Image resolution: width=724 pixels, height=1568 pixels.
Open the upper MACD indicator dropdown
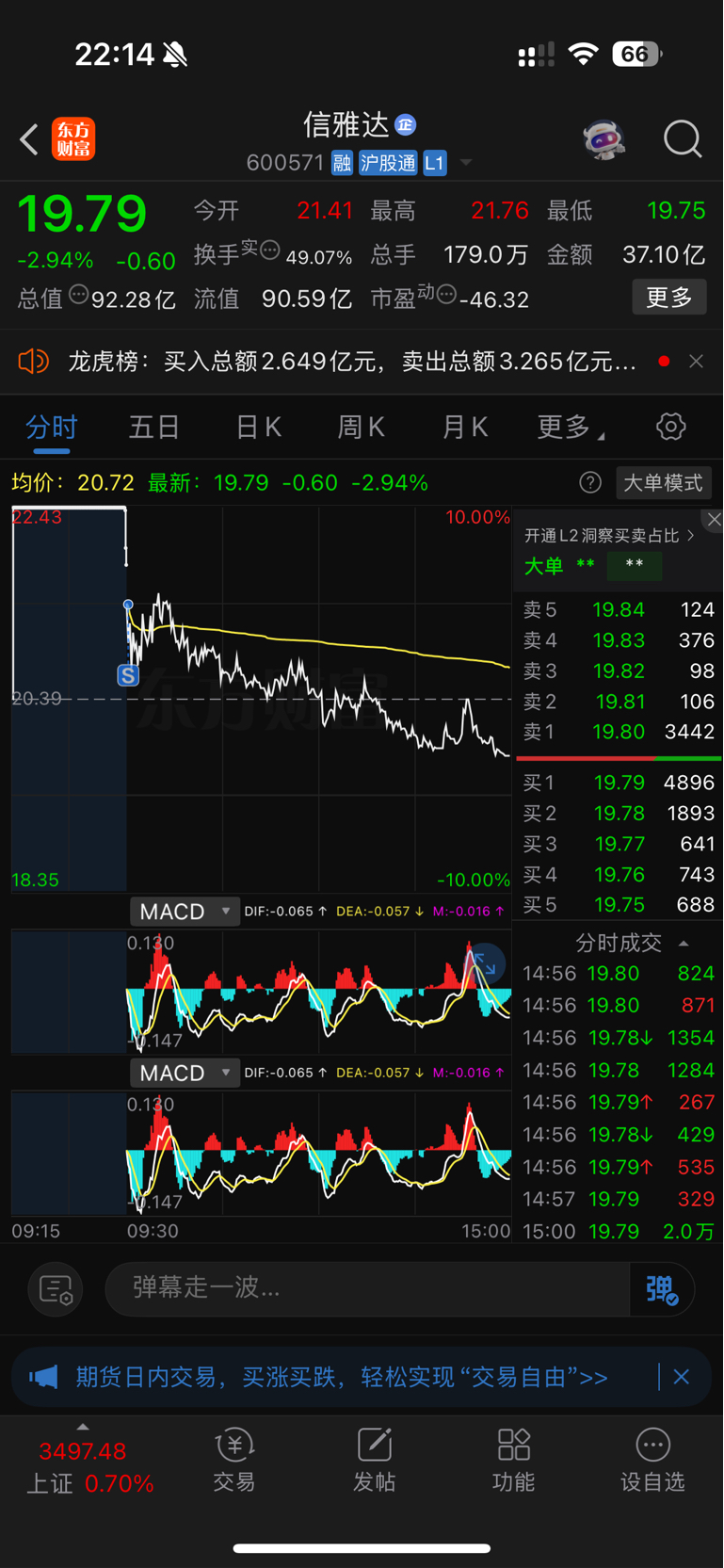(185, 912)
